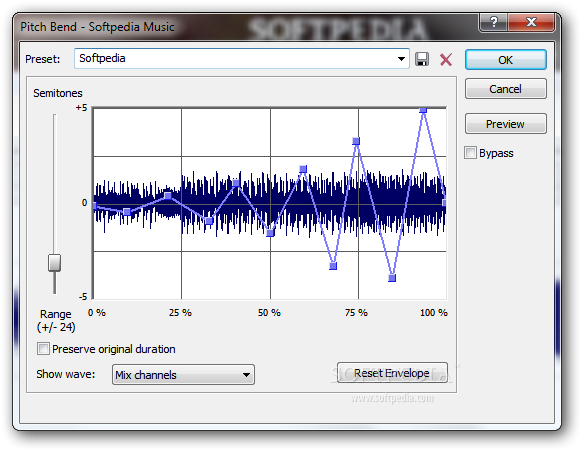Click Reset Envelope button
The height and width of the screenshot is (451, 582).
(x=392, y=373)
